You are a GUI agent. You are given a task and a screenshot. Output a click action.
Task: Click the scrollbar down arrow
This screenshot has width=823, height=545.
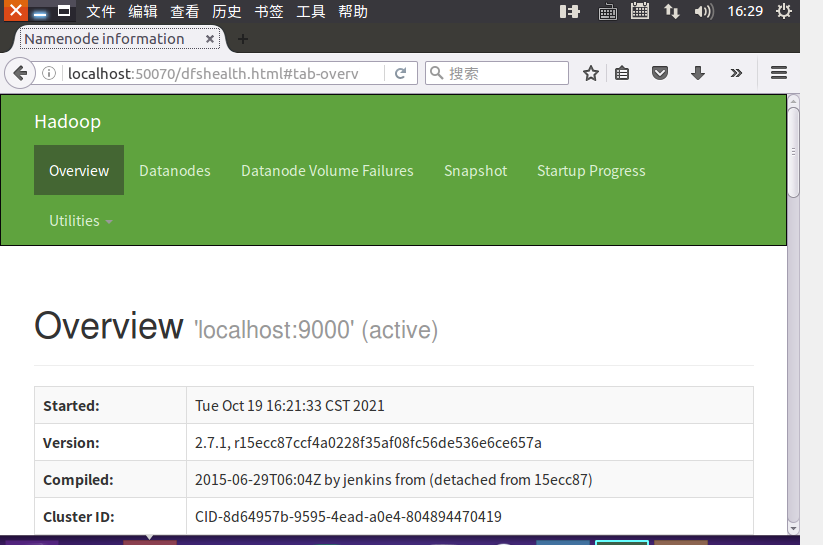pyautogui.click(x=793, y=528)
